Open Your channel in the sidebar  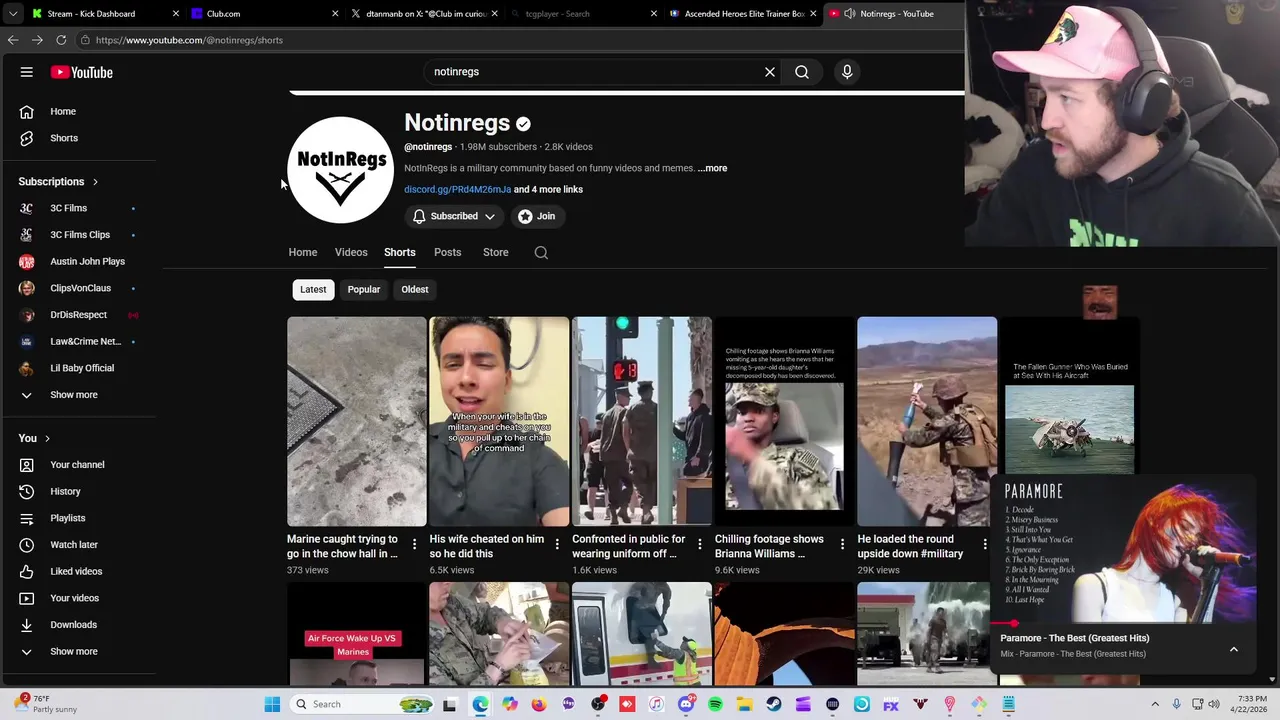78,465
